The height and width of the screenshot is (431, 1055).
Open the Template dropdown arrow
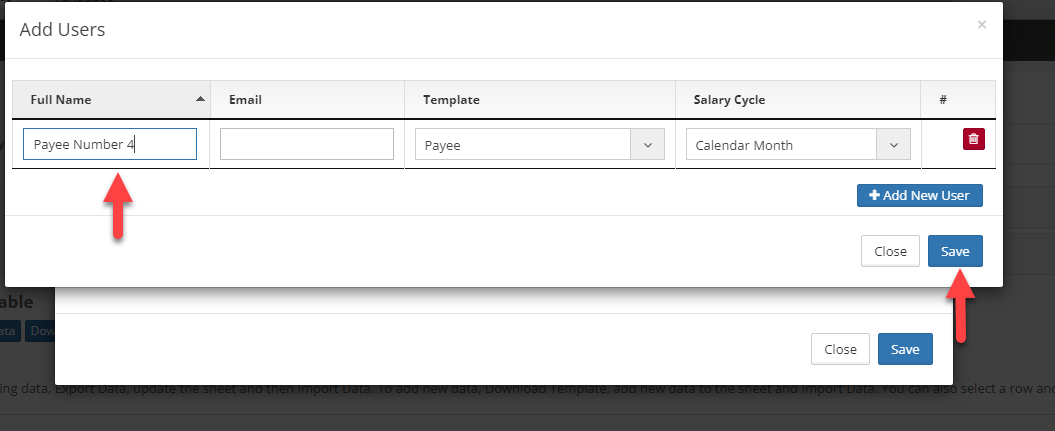pos(647,145)
